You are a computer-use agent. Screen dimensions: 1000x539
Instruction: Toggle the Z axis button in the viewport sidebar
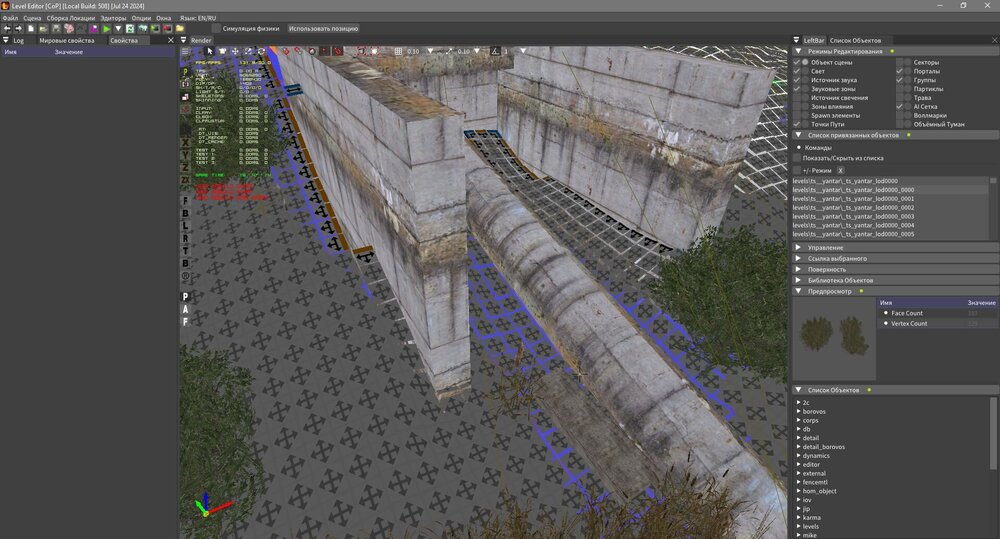point(186,167)
